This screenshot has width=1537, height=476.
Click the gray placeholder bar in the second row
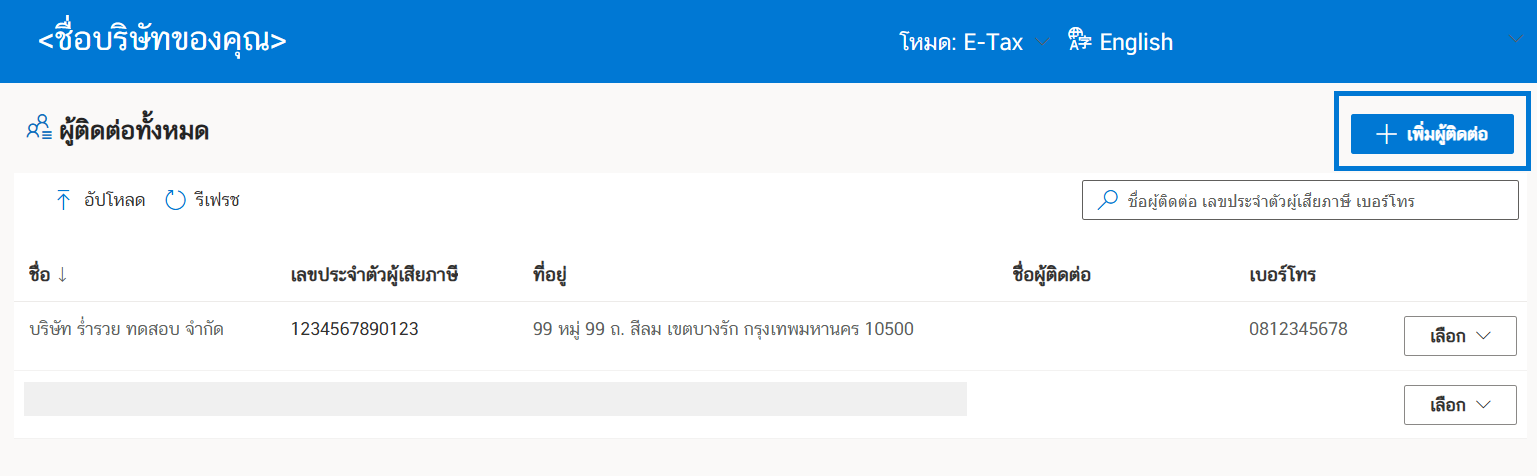[495, 398]
